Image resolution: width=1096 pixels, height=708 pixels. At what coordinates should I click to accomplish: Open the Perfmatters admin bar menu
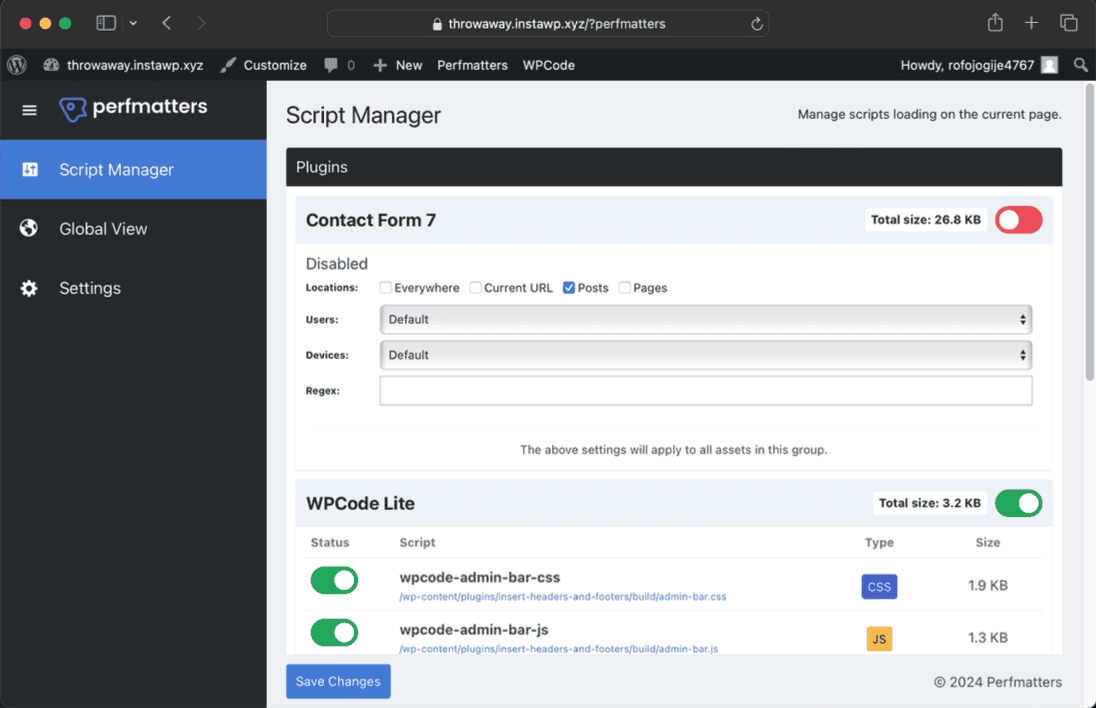472,65
